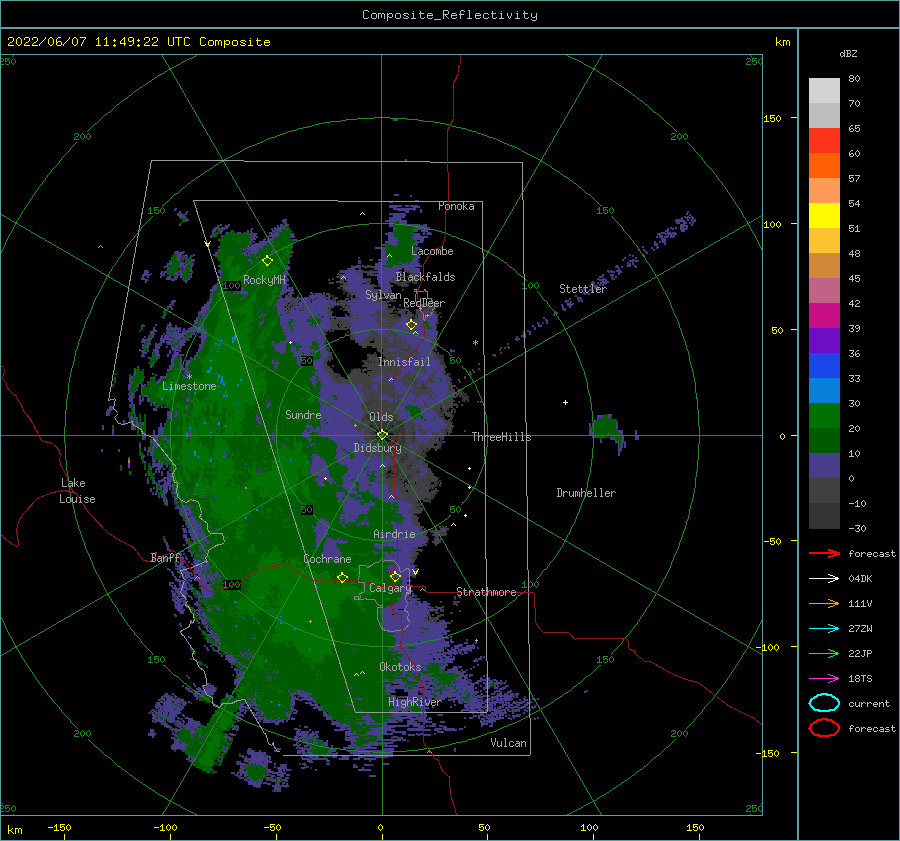Screen dimensions: 900x841
Task: Click the Lake Louise label
Action: pos(77,491)
